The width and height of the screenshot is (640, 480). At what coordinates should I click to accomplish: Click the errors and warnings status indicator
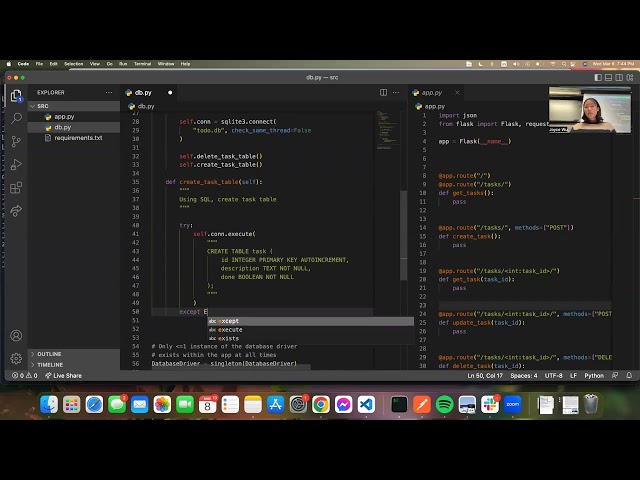(x=24, y=376)
